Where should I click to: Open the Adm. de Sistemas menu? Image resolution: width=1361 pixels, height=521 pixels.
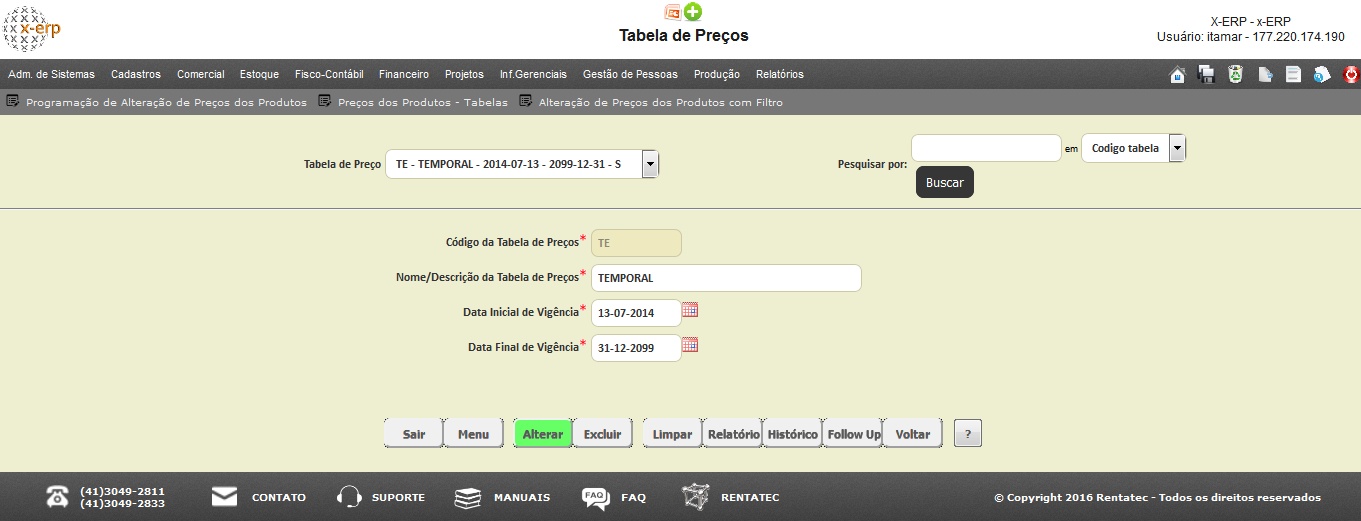[x=51, y=75]
